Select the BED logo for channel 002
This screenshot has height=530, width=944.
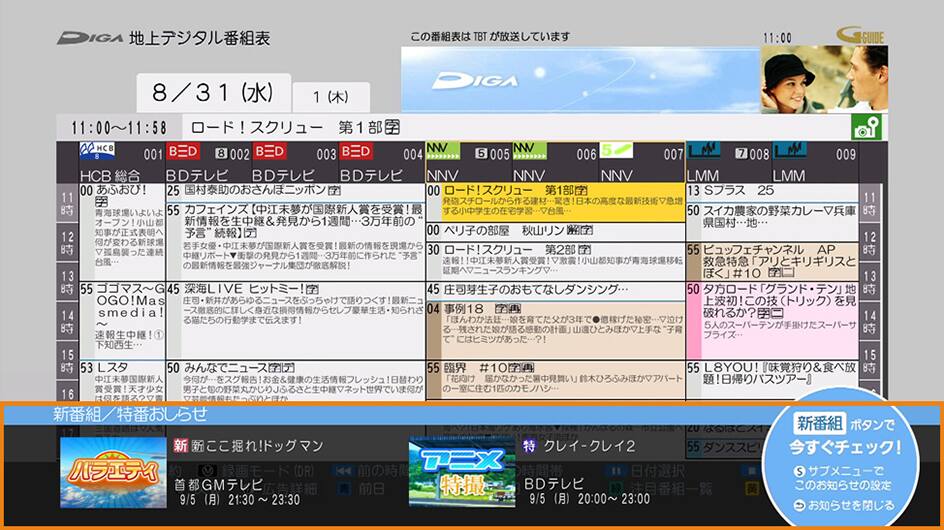(x=183, y=151)
